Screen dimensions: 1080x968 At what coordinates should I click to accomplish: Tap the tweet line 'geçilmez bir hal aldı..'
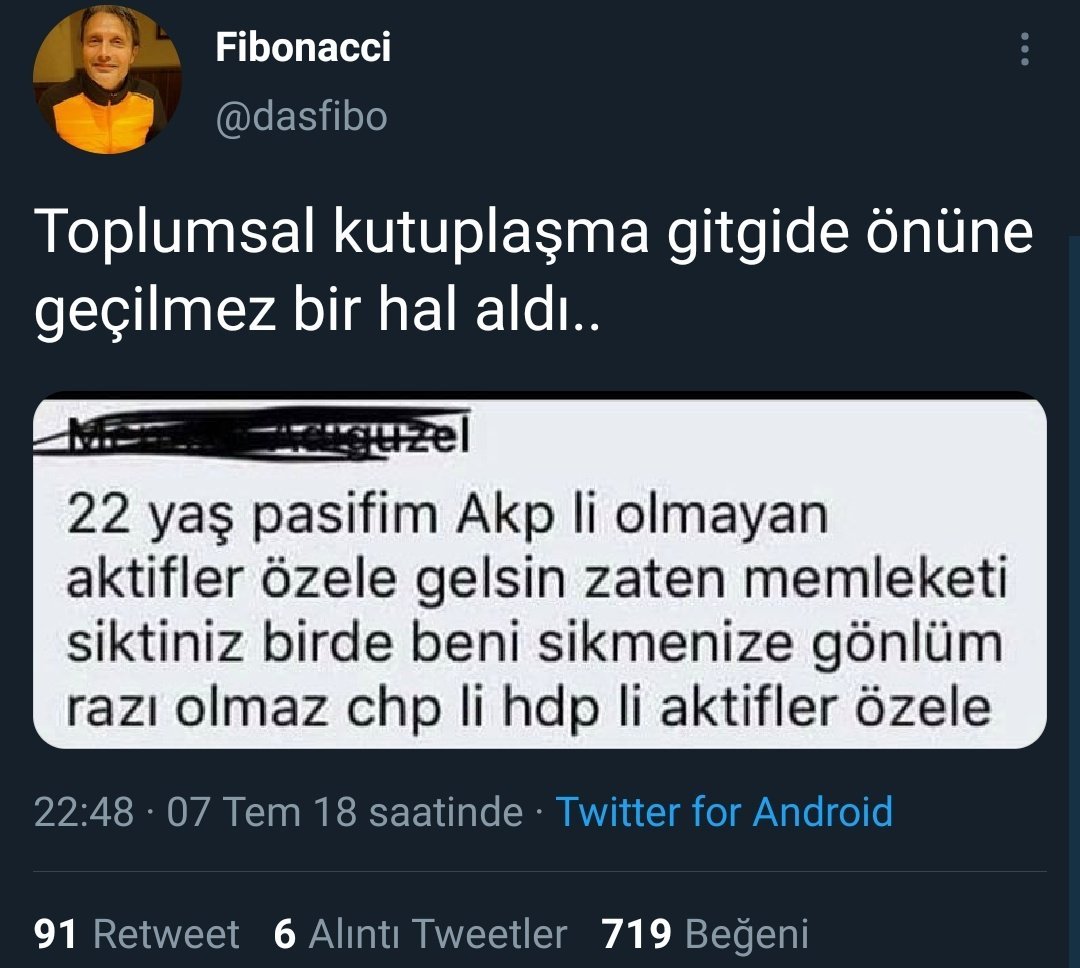(317, 315)
